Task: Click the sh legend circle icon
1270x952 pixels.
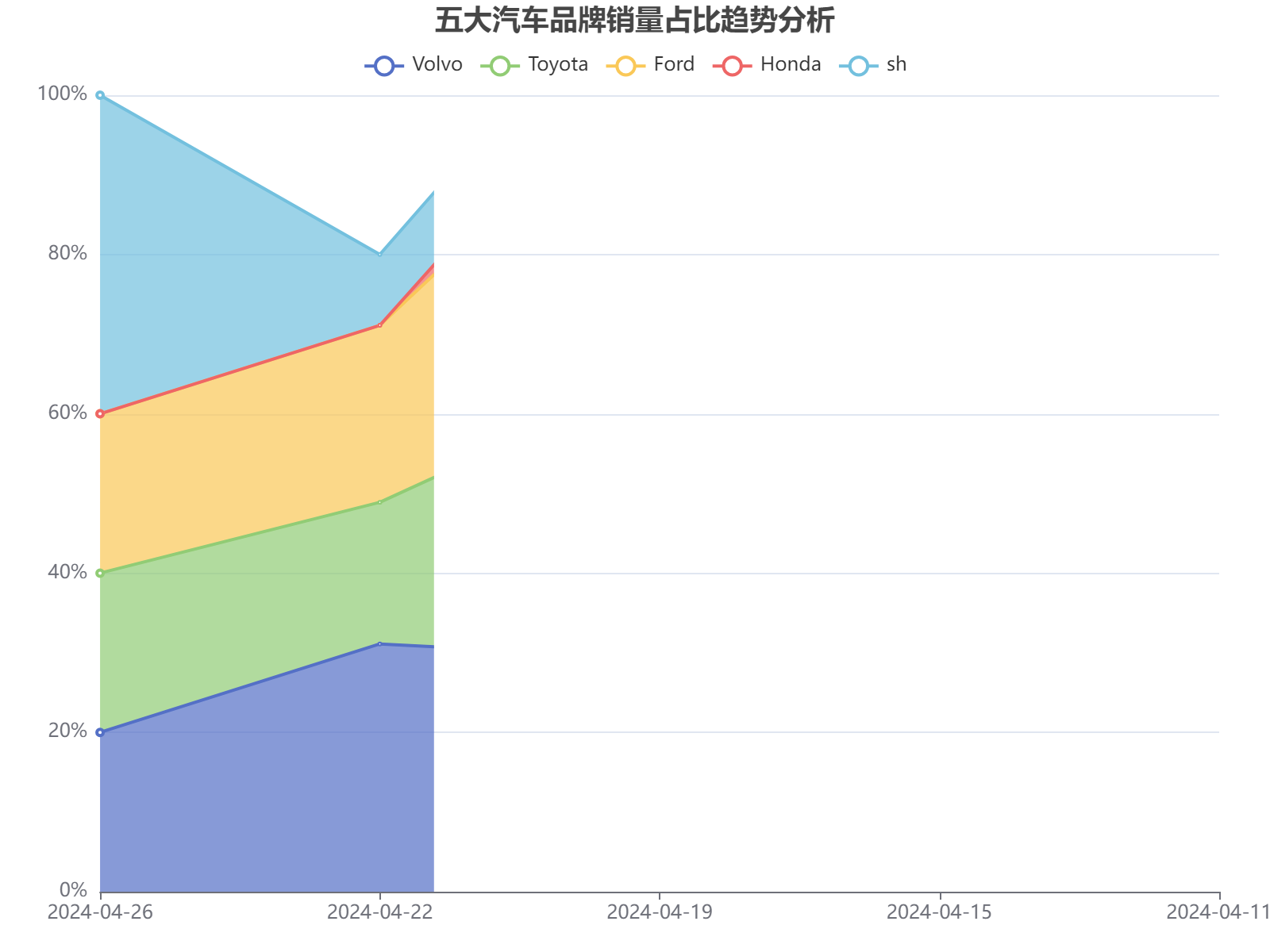Action: [x=857, y=63]
